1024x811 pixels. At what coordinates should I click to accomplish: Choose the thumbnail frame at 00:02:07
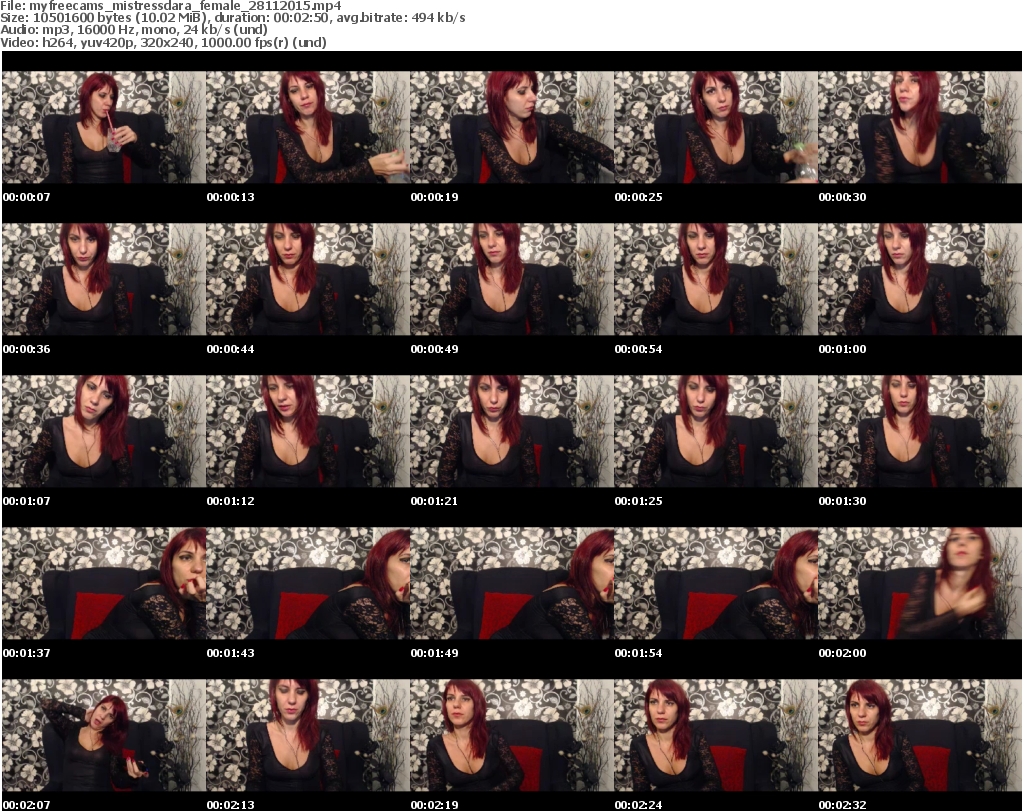click(104, 736)
